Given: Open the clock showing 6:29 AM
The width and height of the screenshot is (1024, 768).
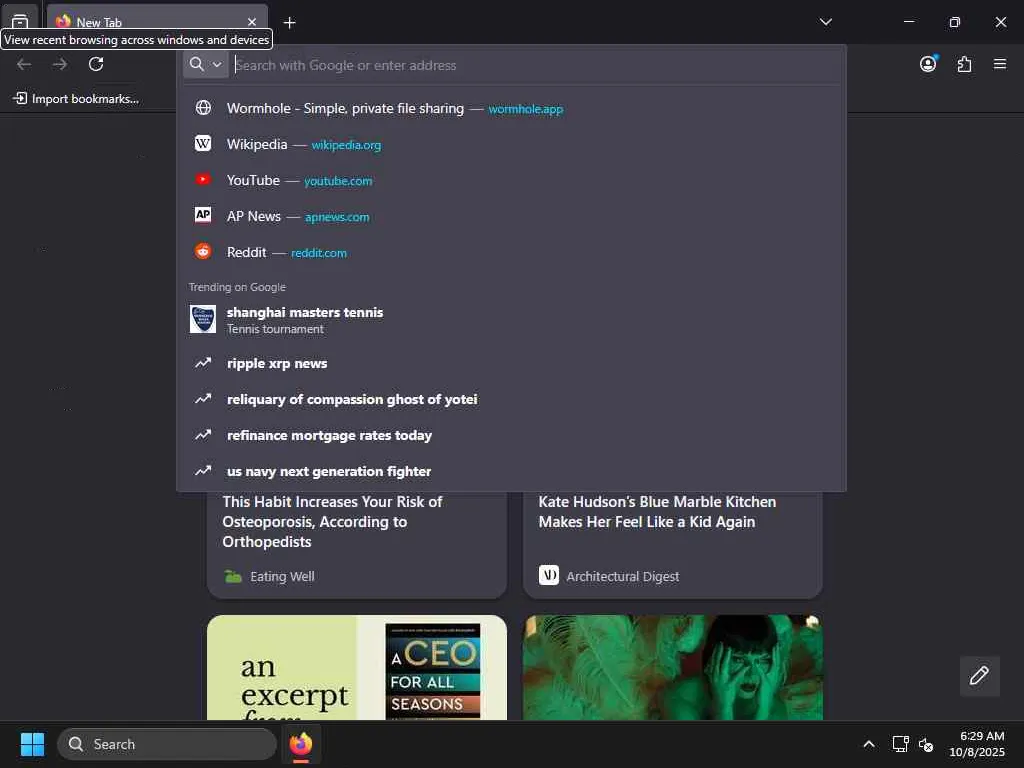Looking at the screenshot, I should click(977, 744).
